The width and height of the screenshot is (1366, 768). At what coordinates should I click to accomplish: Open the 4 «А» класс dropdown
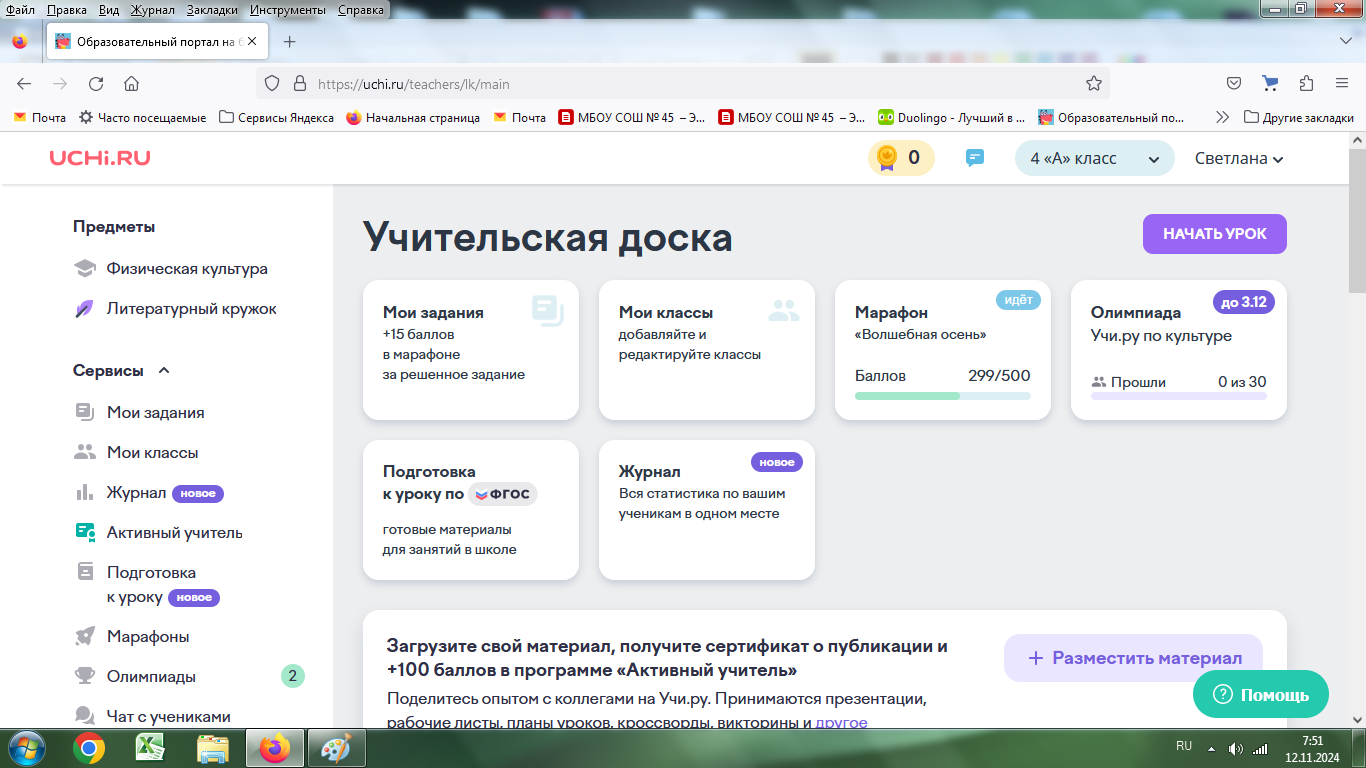click(1095, 158)
